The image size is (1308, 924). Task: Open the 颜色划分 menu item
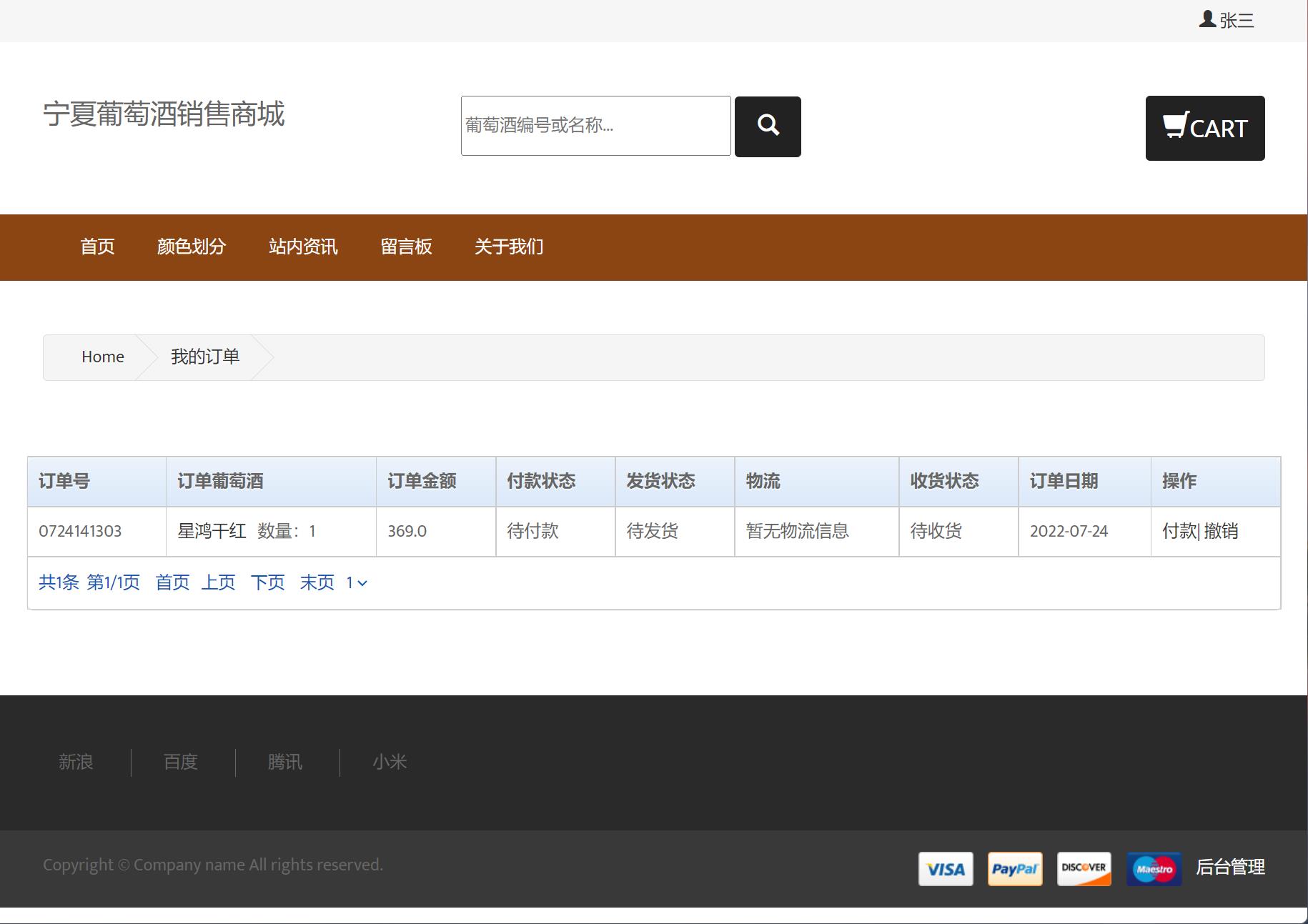[x=192, y=247]
